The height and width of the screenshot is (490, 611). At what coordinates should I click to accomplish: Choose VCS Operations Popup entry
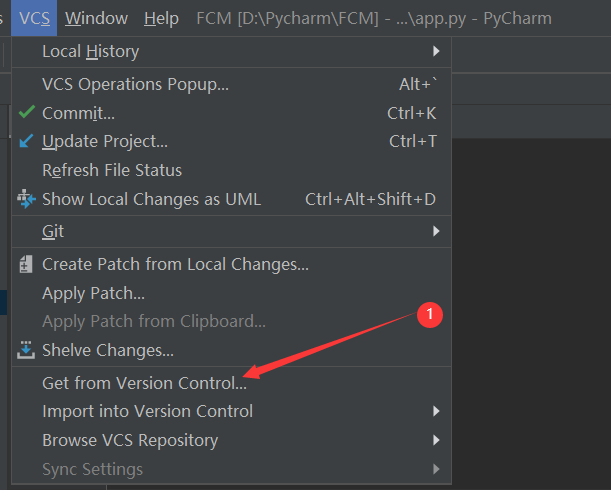[135, 85]
